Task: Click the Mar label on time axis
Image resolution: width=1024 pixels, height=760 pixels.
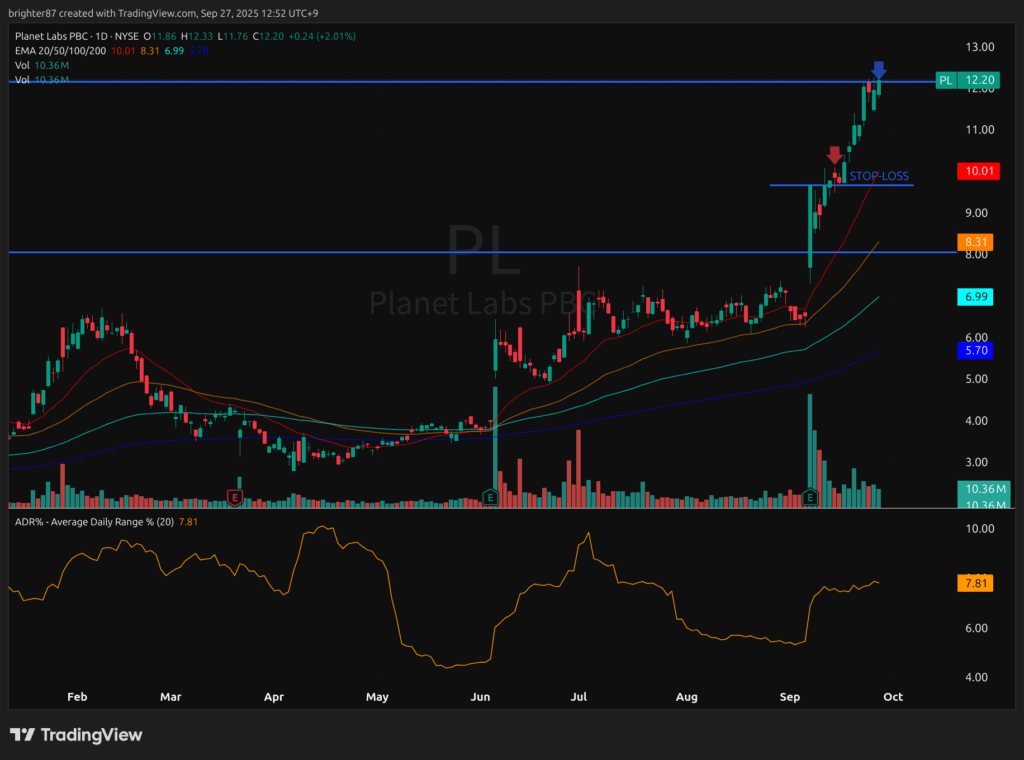Action: (x=170, y=697)
